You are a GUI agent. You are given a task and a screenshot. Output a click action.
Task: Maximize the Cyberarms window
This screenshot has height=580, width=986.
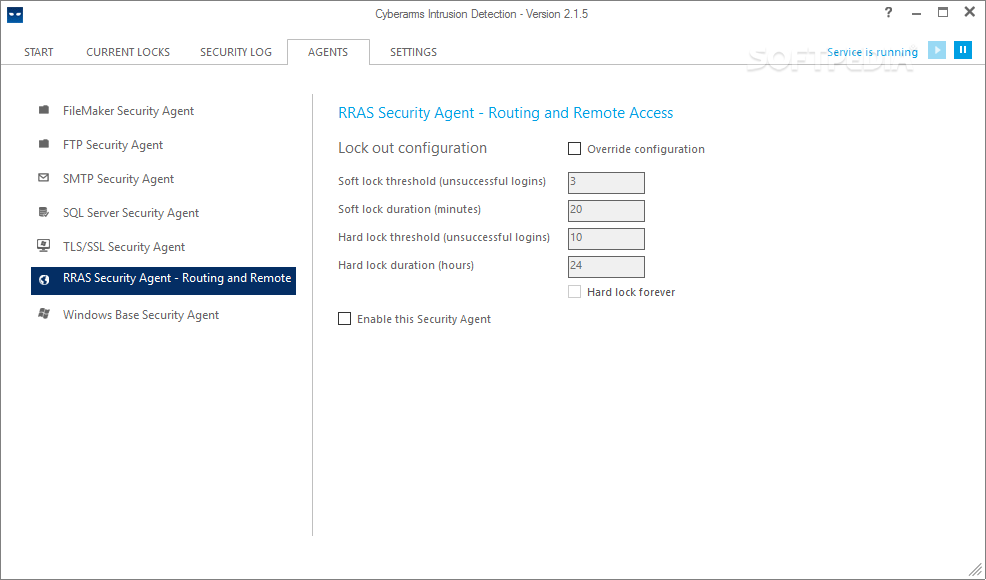(943, 13)
